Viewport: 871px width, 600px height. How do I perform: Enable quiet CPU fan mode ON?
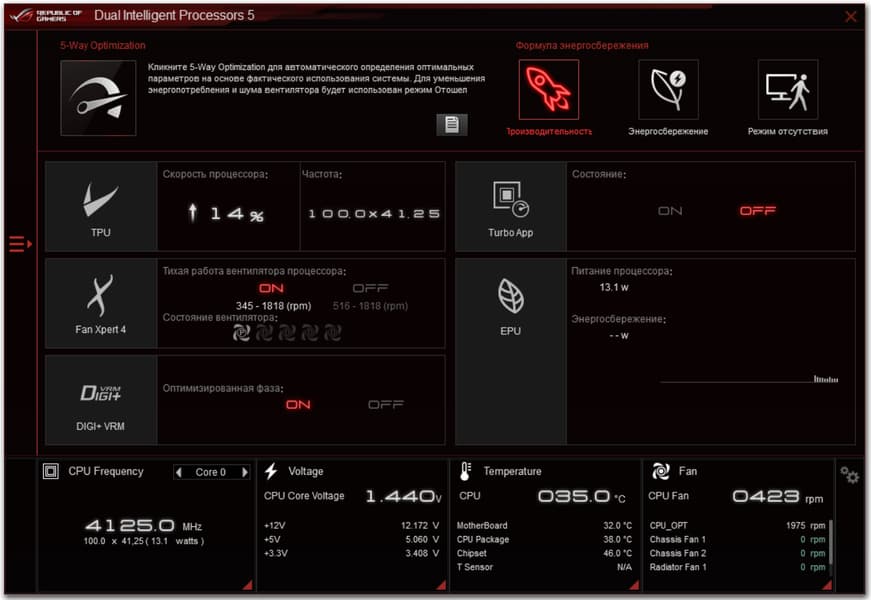[271, 288]
